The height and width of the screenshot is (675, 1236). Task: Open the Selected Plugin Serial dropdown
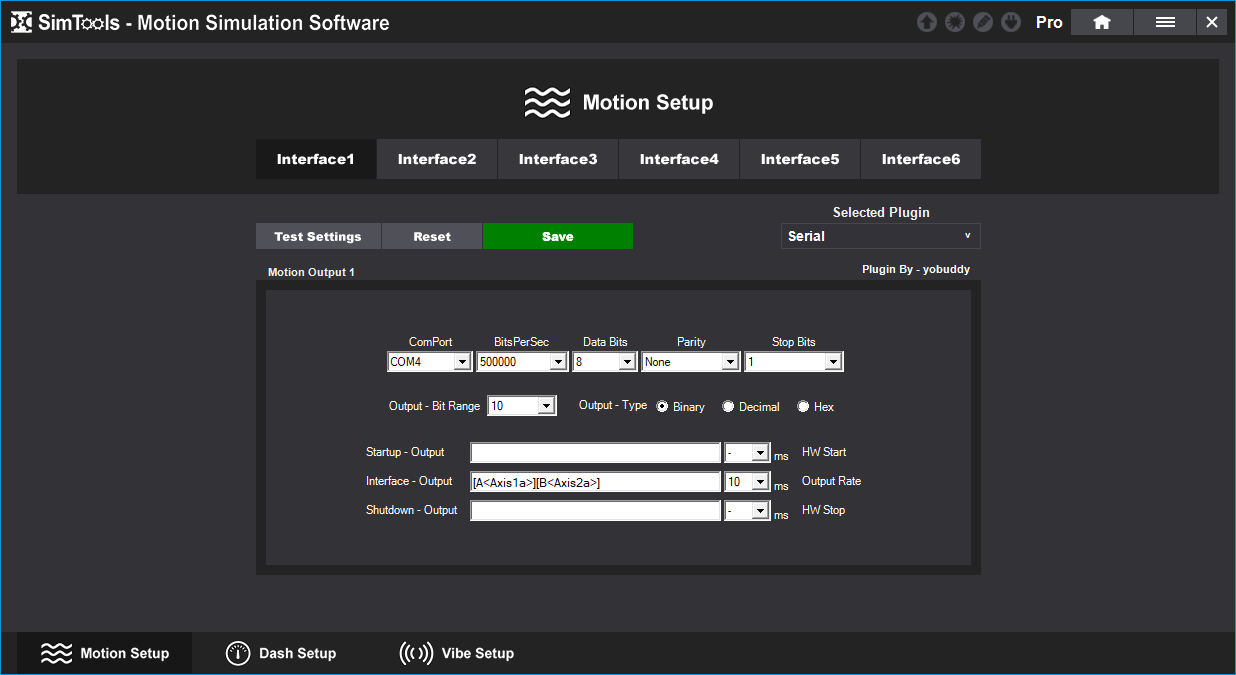click(880, 236)
